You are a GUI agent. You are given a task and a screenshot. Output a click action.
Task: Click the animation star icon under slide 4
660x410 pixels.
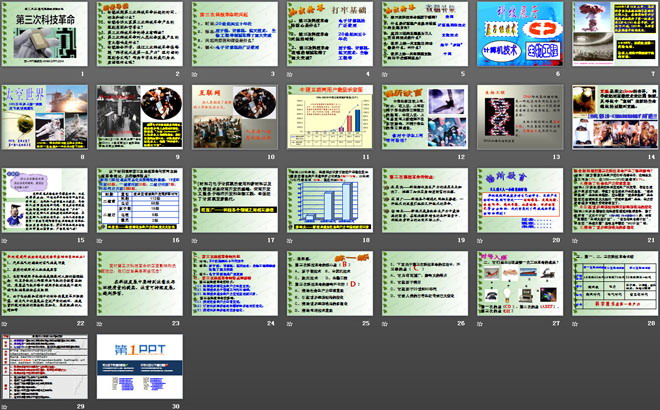pyautogui.click(x=290, y=74)
